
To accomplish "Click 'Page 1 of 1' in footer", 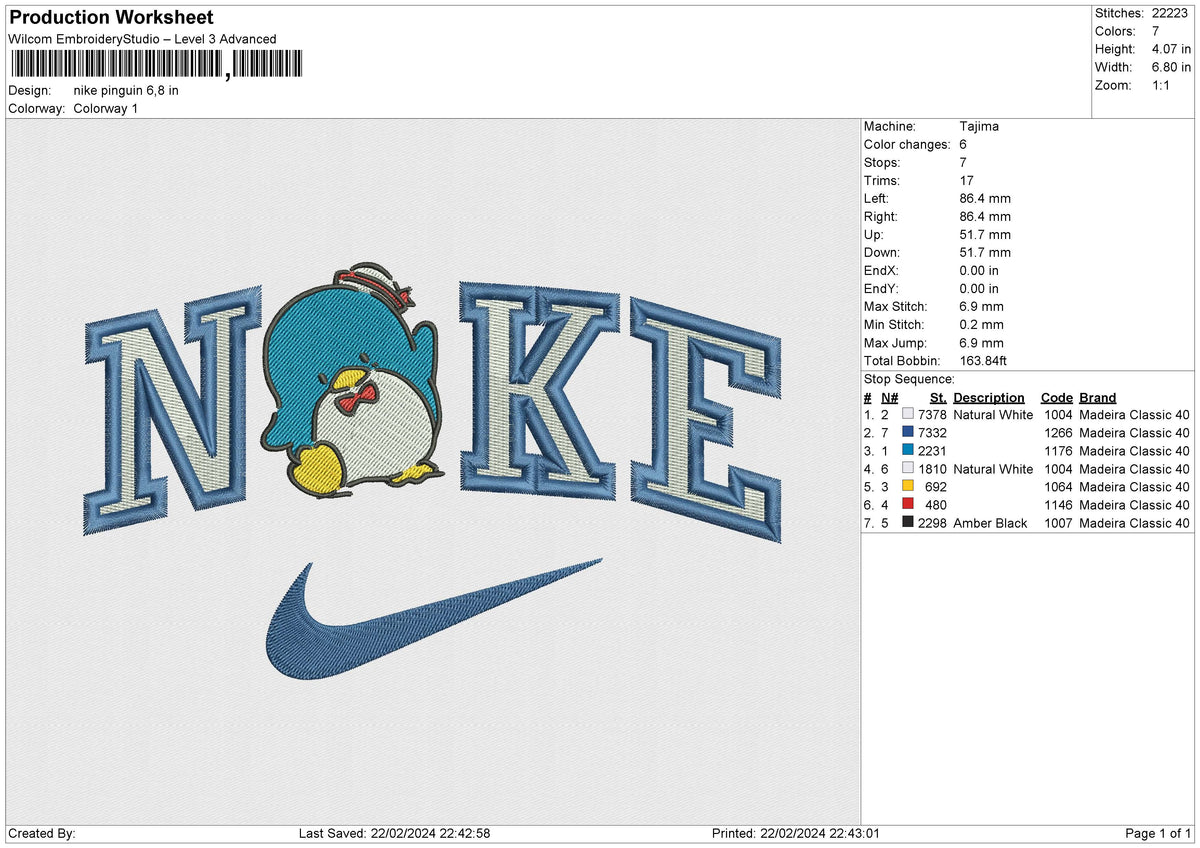I will pos(1158,833).
